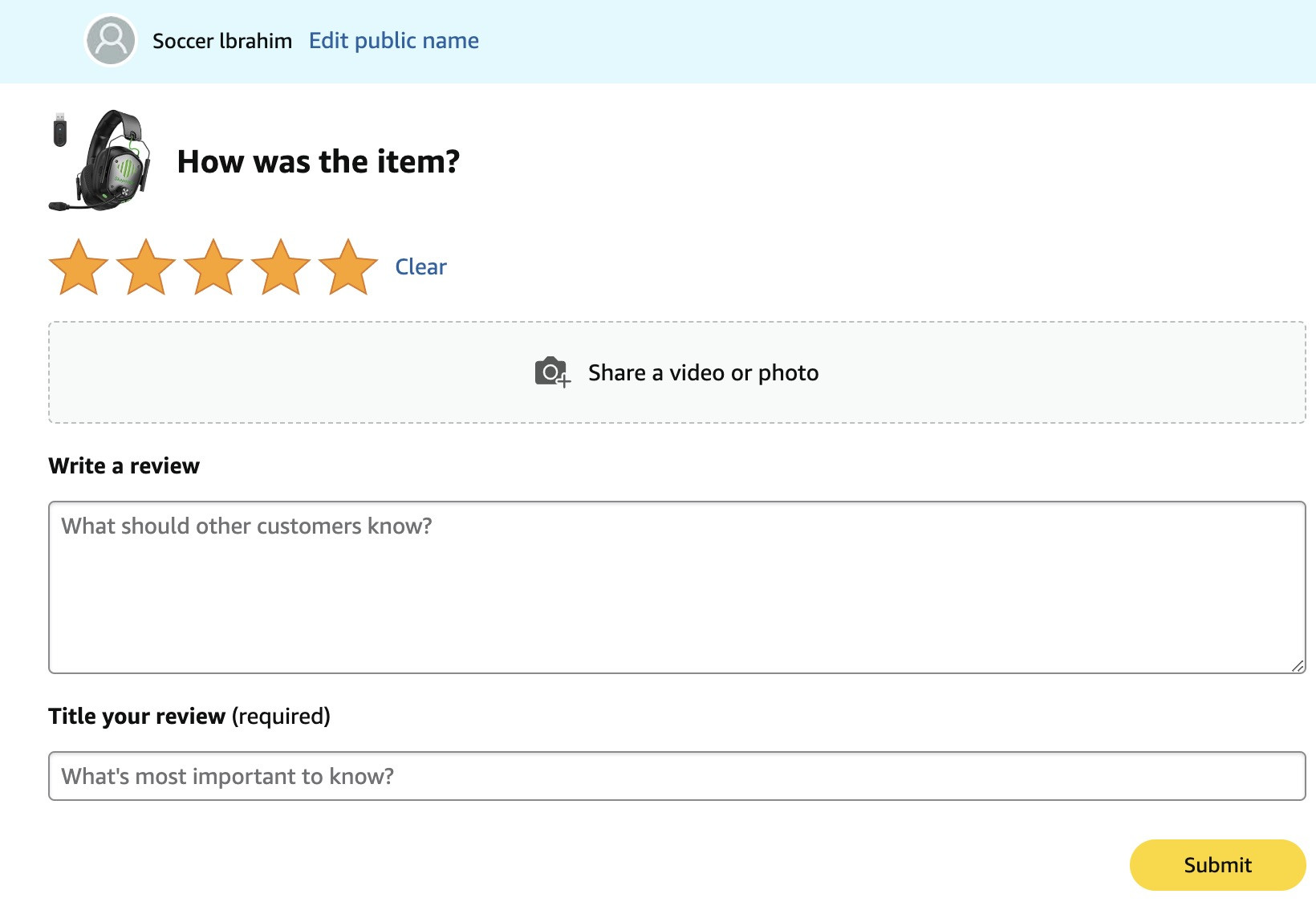
Task: Click the How was the item heading
Action: pos(319,161)
